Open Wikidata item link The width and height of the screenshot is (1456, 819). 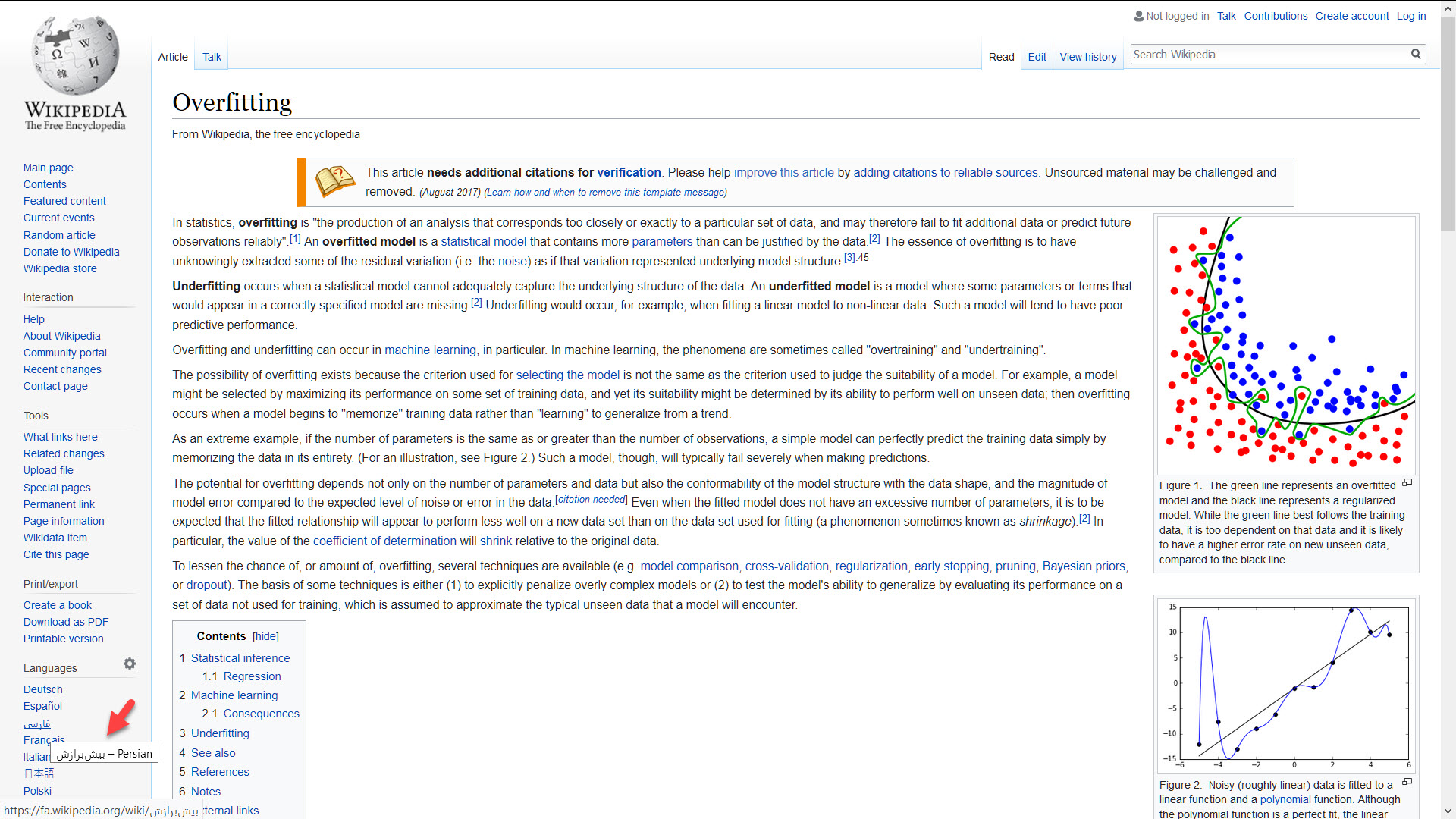pos(55,538)
